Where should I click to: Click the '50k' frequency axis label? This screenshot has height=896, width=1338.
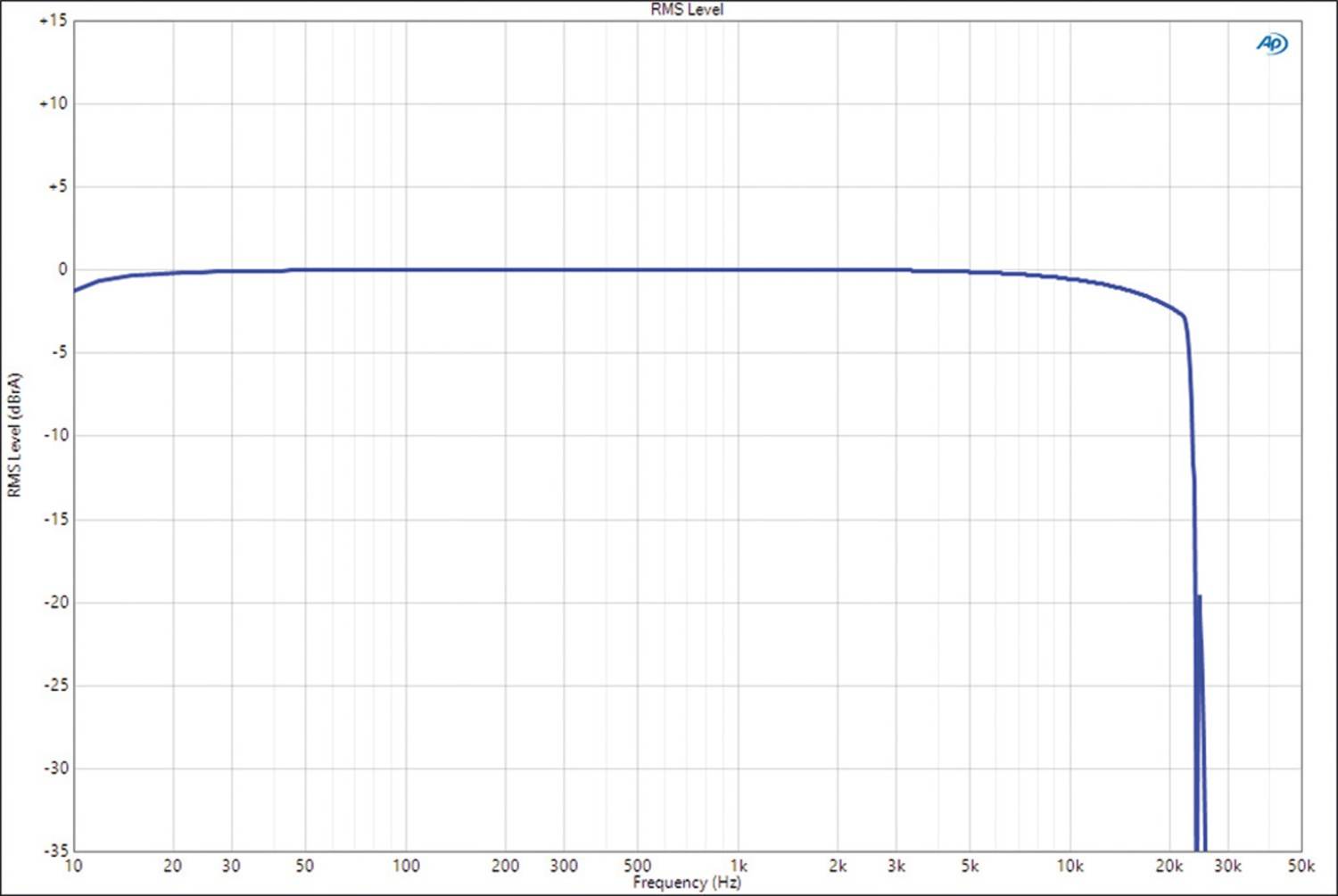1301,866
